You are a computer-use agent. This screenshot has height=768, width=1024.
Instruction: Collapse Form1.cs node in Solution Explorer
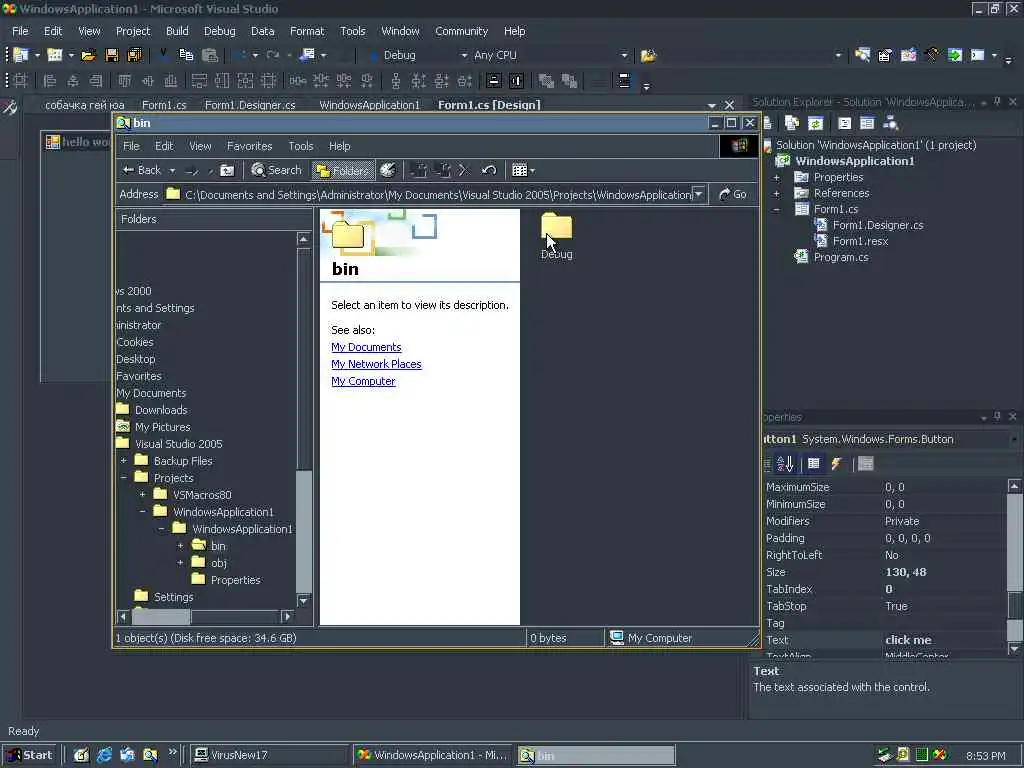tap(776, 210)
